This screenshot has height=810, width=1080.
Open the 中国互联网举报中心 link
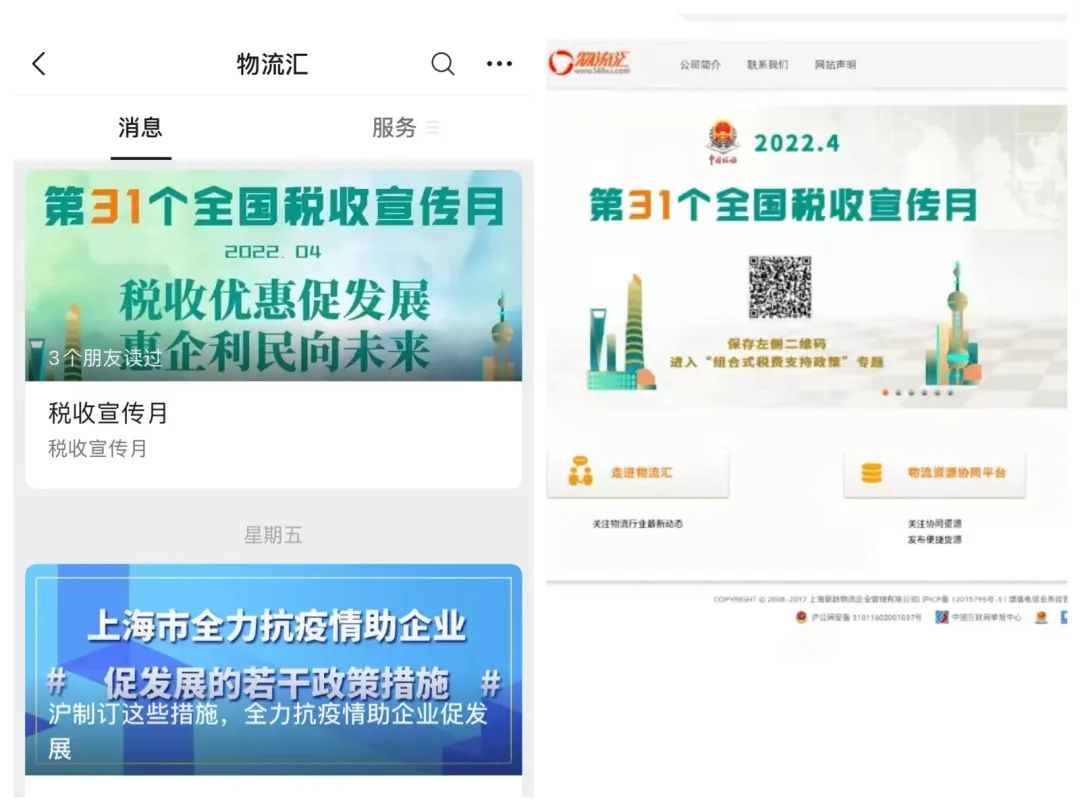(x=986, y=617)
